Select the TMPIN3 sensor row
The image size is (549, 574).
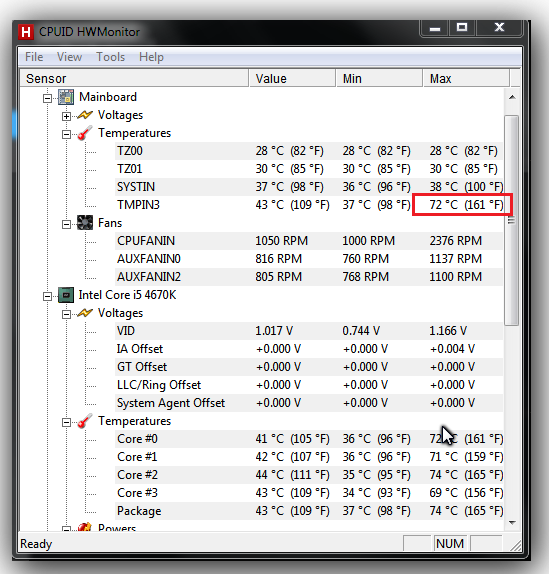click(x=309, y=205)
